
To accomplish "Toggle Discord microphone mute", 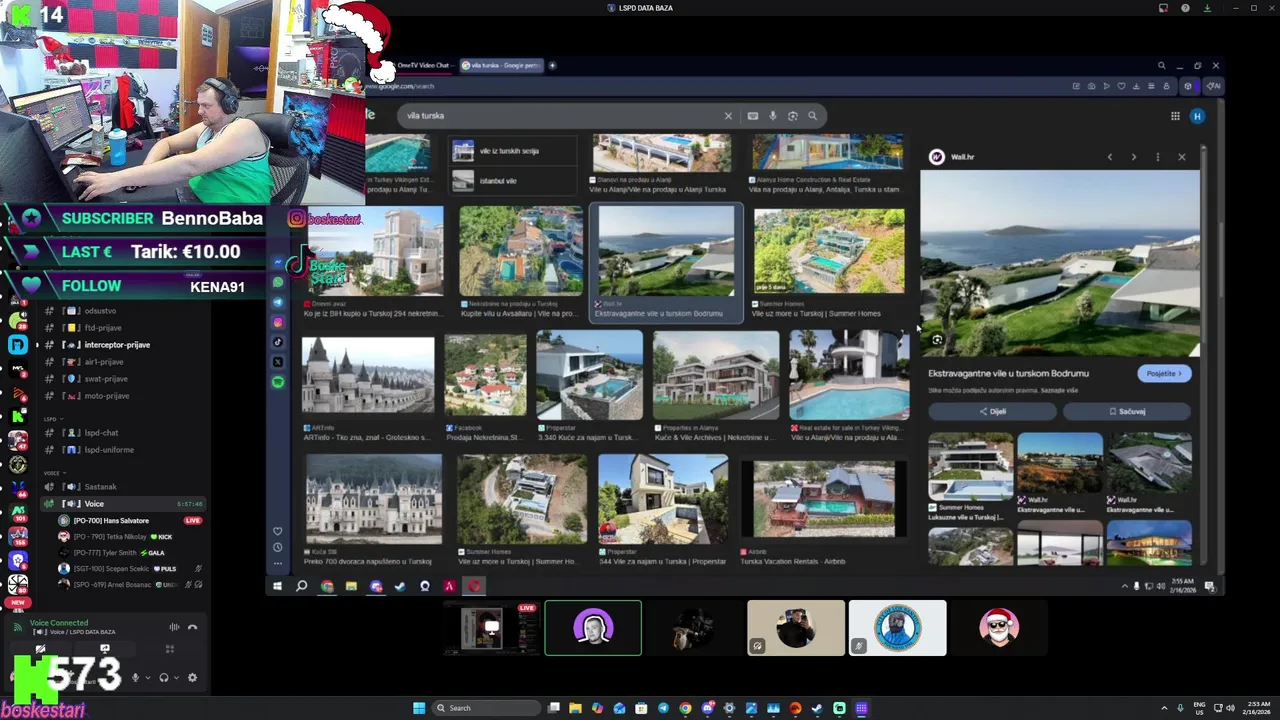I will pyautogui.click(x=135, y=677).
